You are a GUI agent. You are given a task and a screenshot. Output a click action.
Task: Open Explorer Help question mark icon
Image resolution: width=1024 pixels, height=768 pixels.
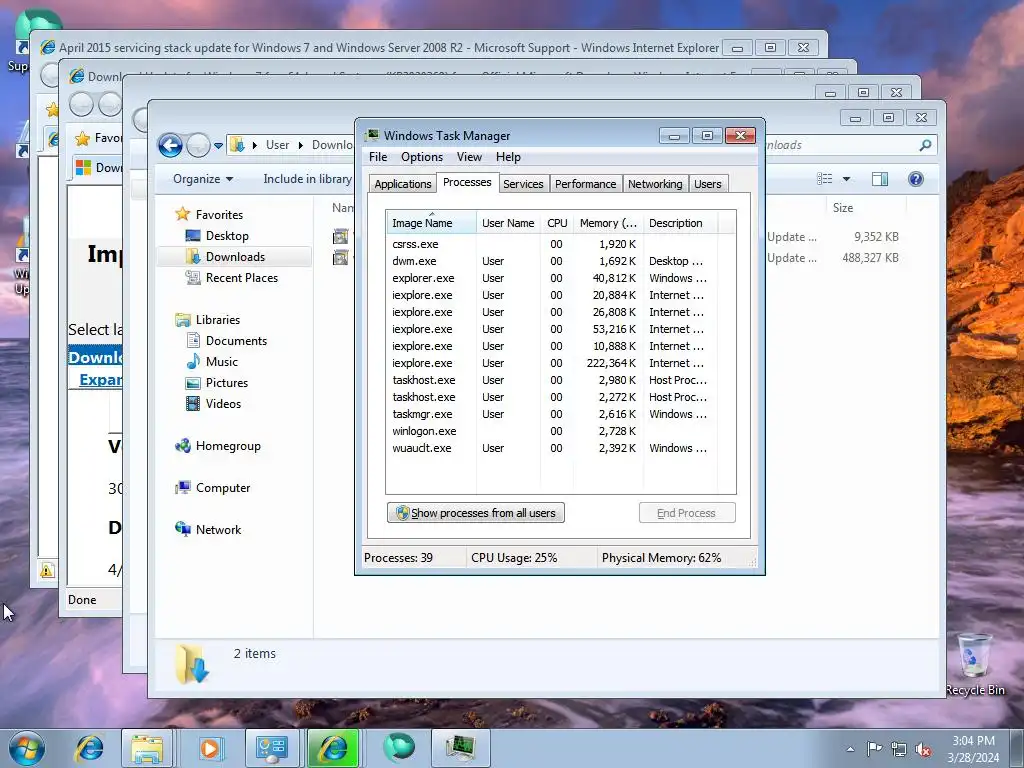pyautogui.click(x=916, y=179)
